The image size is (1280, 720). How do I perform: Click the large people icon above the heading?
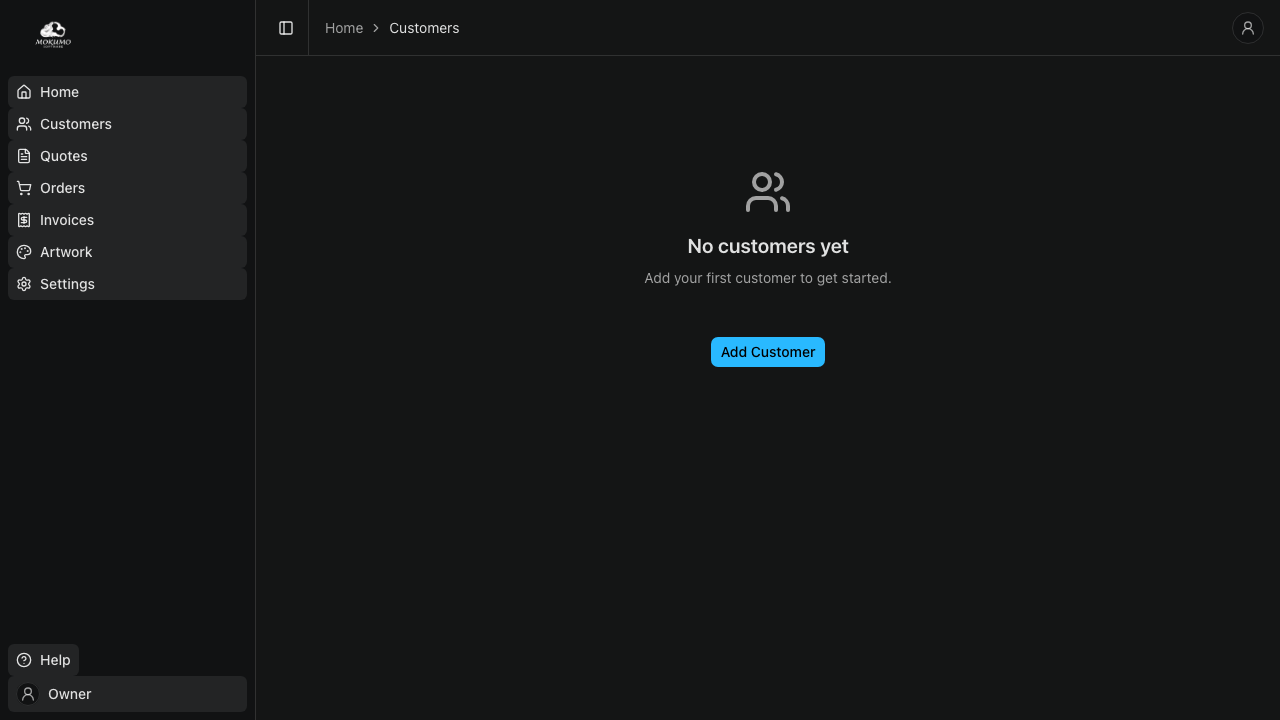767,192
